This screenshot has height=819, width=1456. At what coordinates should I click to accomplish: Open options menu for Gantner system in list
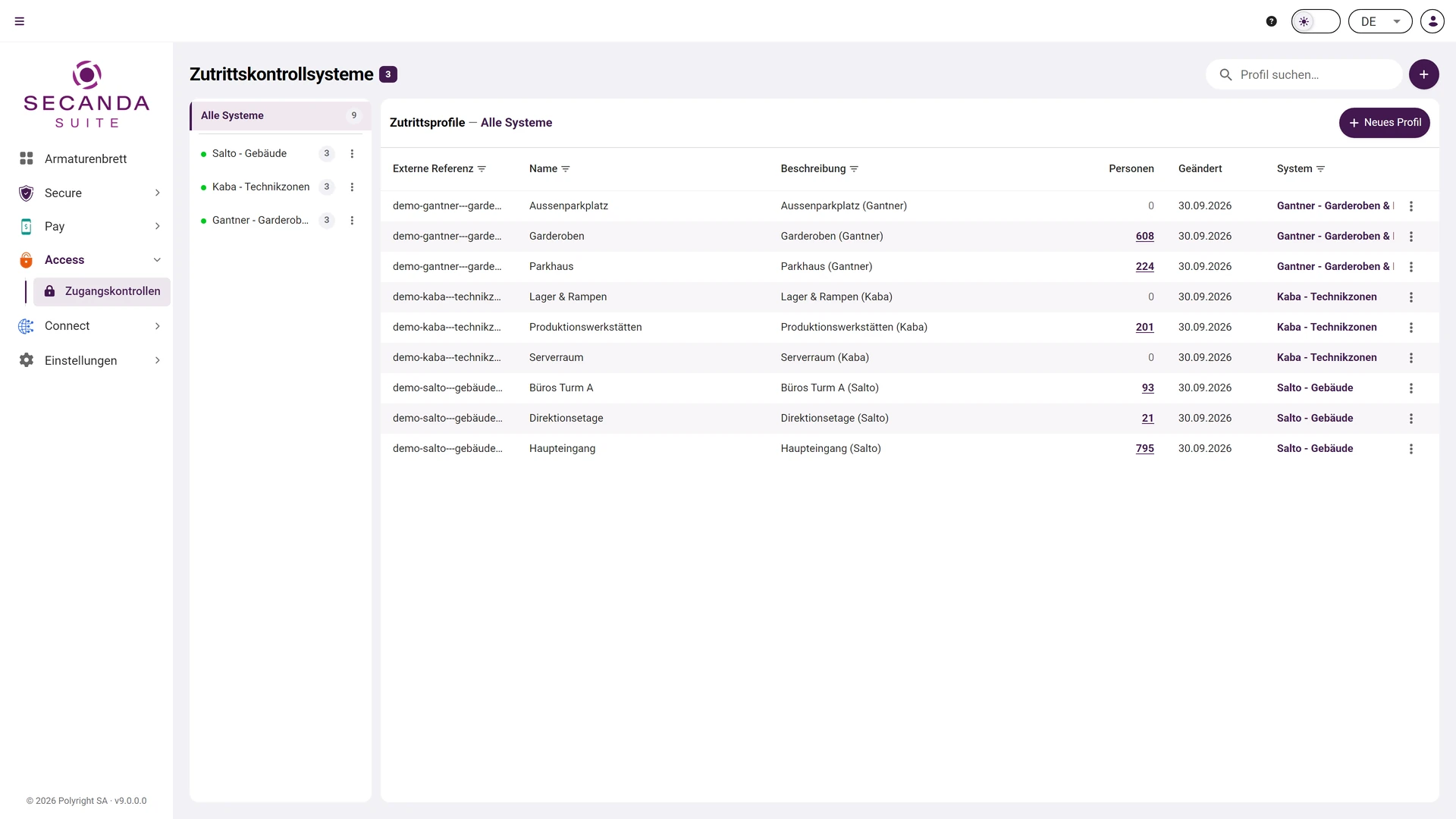tap(352, 221)
